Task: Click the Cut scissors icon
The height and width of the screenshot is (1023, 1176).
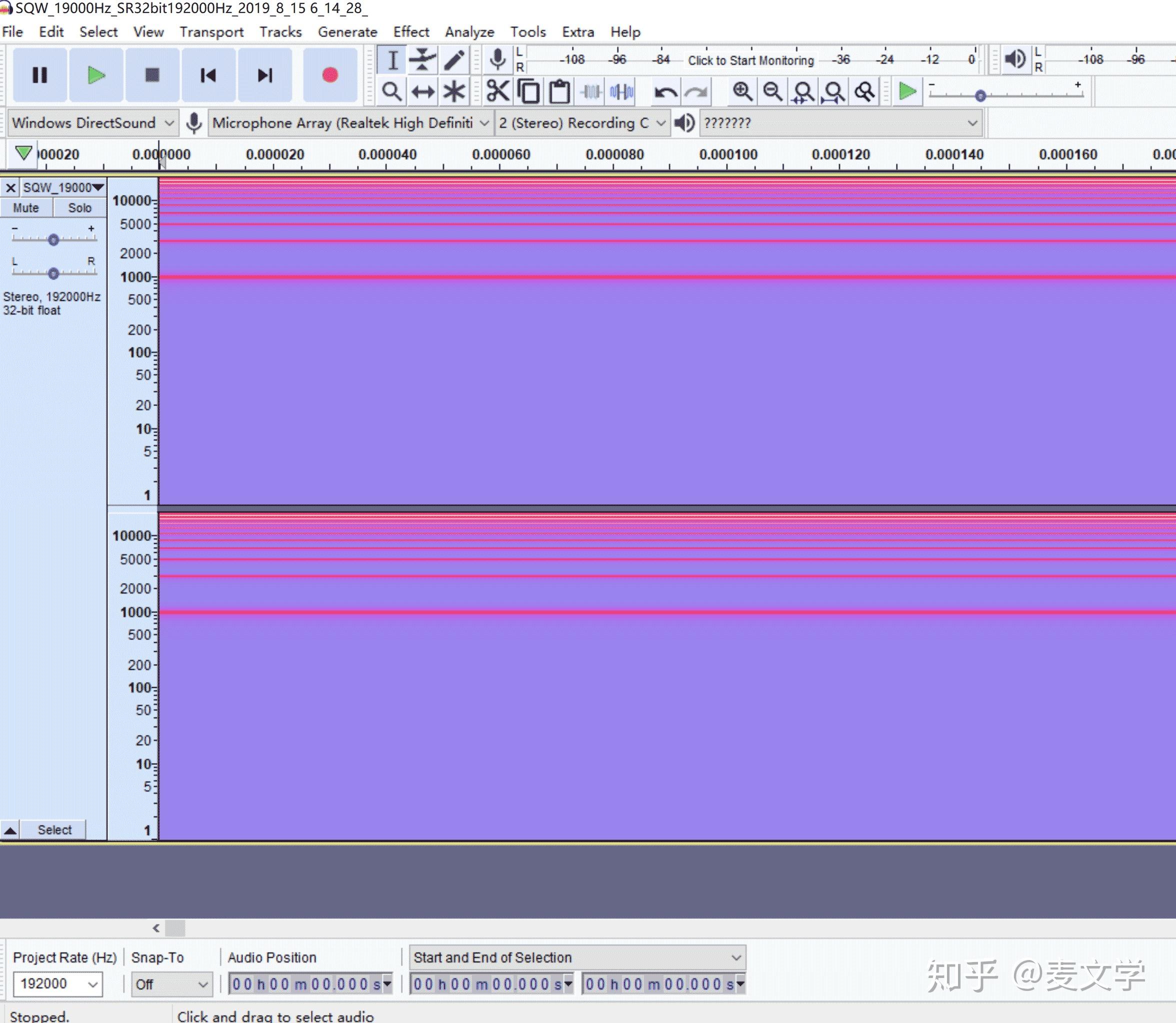Action: (497, 91)
